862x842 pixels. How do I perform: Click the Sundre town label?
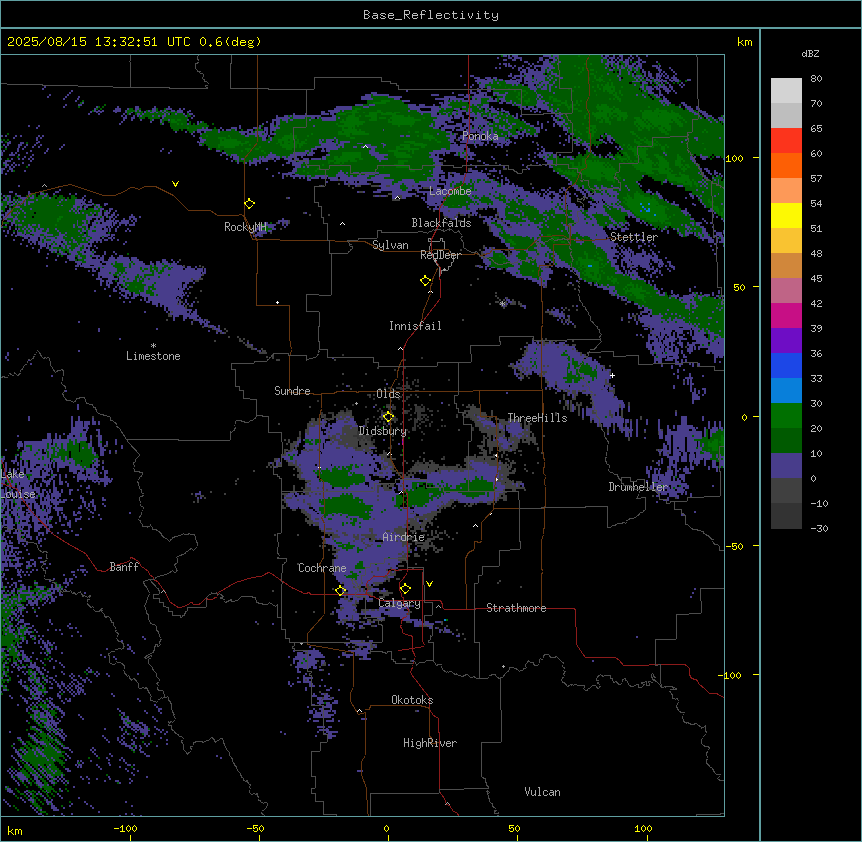click(x=292, y=391)
